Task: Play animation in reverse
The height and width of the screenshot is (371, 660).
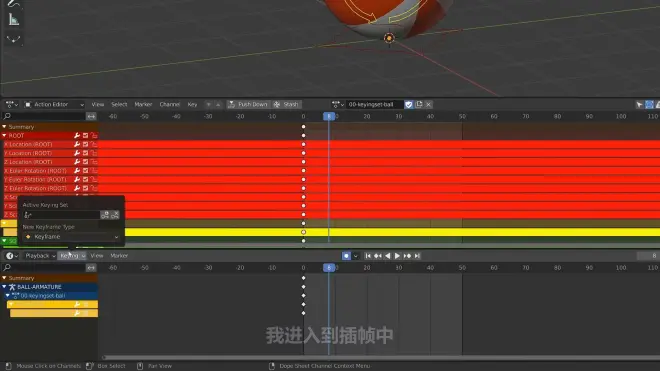Action: 388,256
